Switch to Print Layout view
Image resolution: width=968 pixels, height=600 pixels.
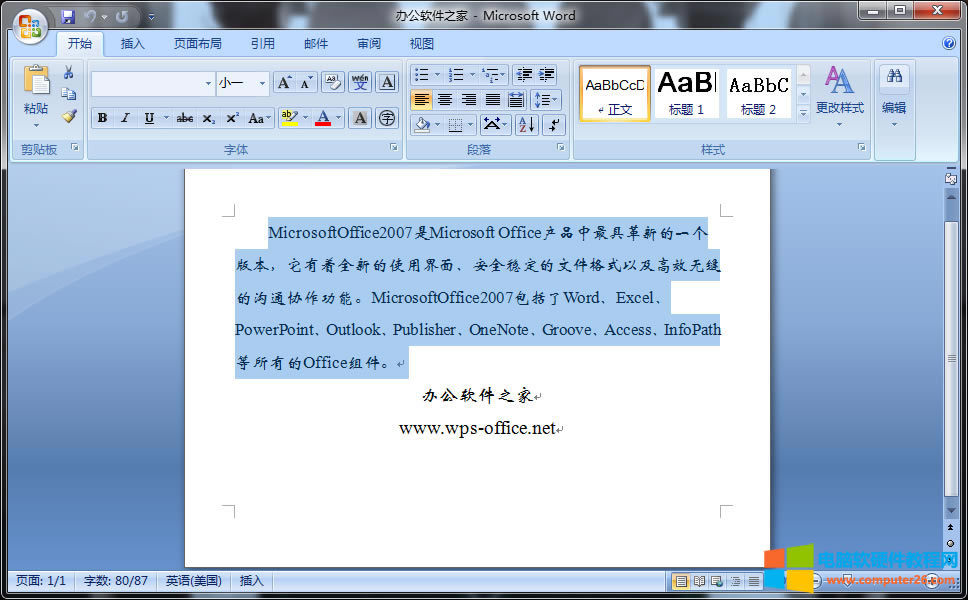pos(681,581)
